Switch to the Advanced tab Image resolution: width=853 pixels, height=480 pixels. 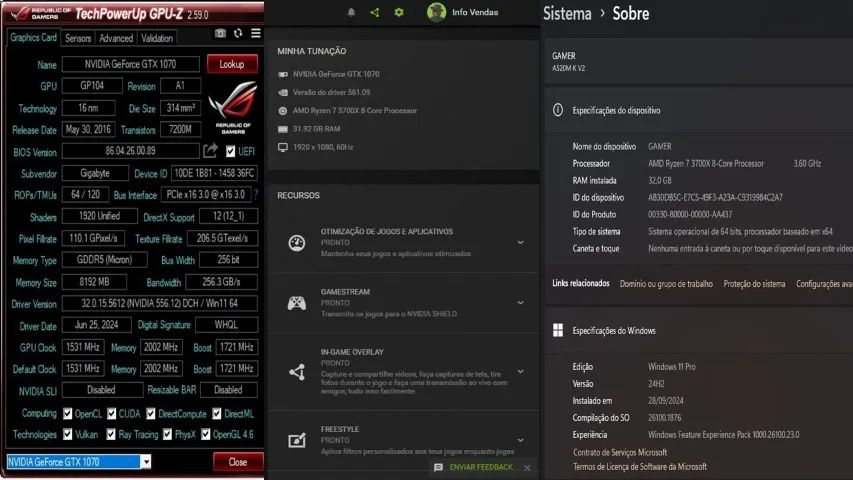(116, 38)
